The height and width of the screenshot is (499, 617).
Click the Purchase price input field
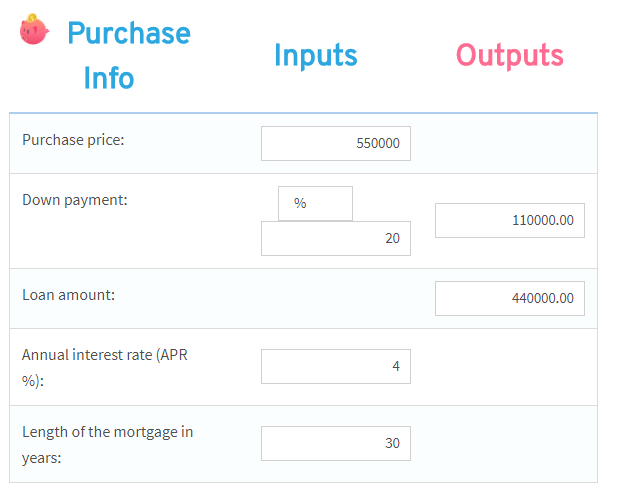(x=336, y=143)
